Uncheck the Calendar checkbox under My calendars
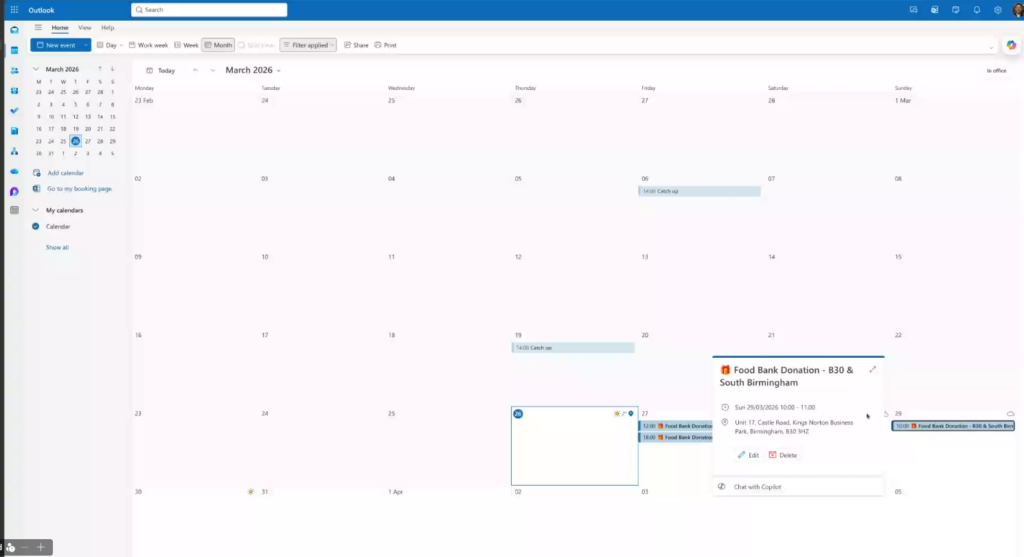Screen dimensions: 1024x557 point(36,227)
